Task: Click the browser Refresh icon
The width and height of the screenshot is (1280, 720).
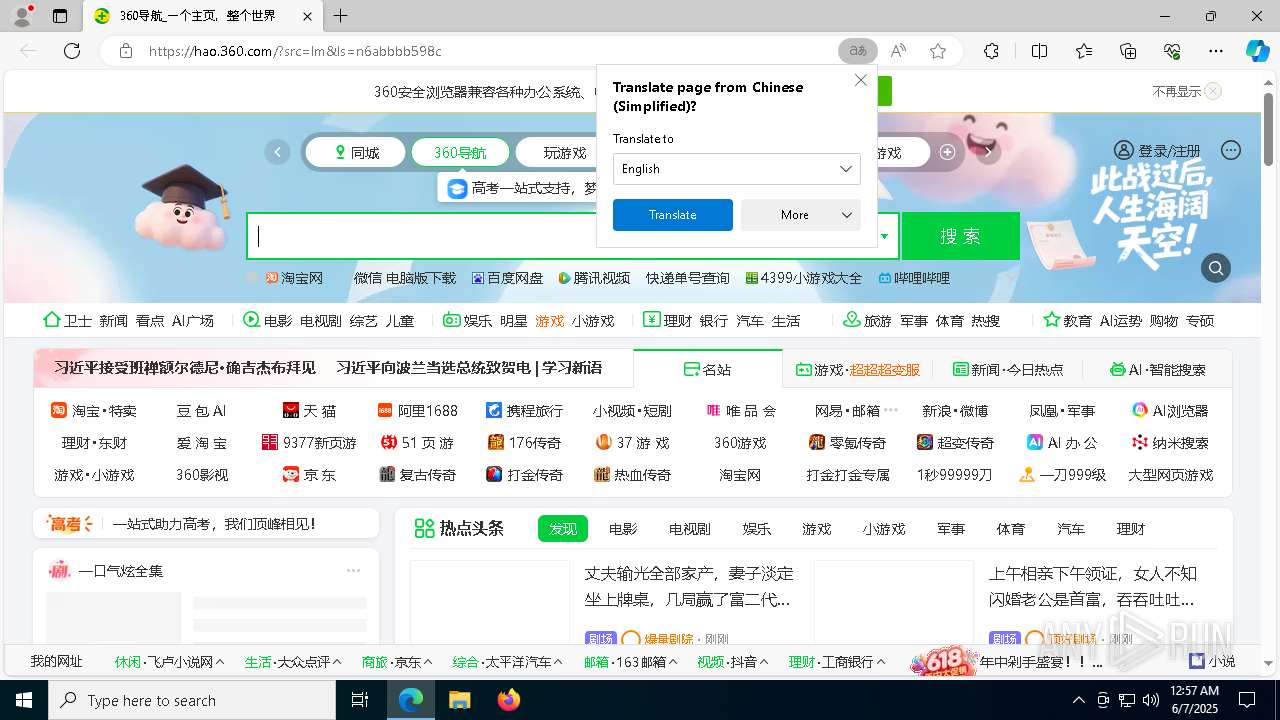Action: point(72,51)
